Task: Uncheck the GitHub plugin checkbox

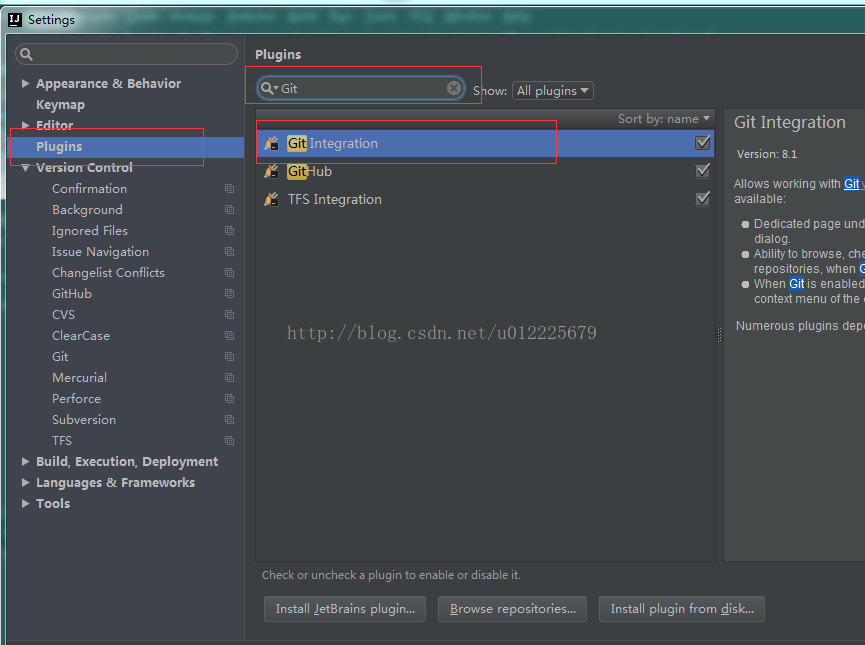Action: (702, 170)
